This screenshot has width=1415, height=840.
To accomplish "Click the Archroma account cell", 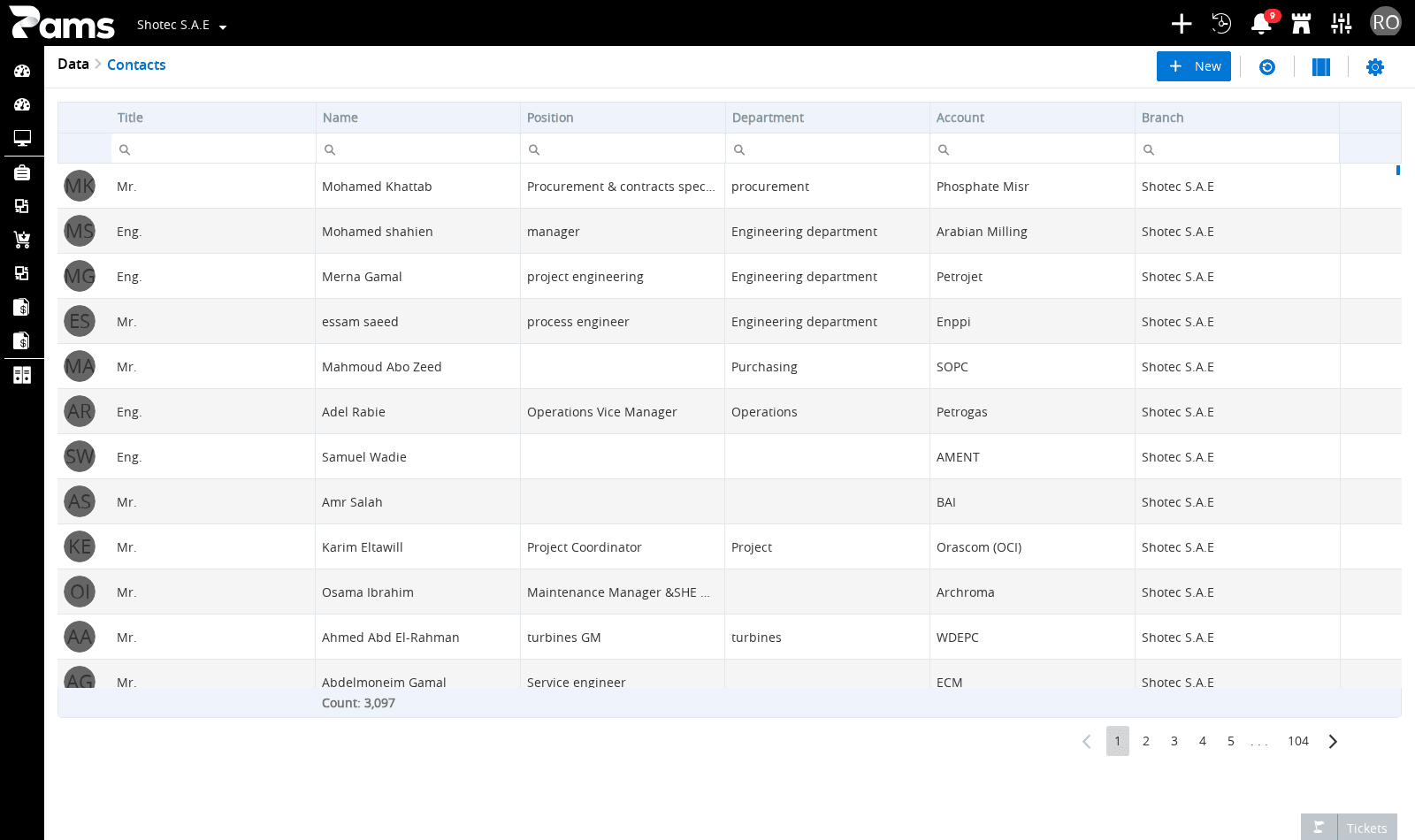I will (1032, 592).
